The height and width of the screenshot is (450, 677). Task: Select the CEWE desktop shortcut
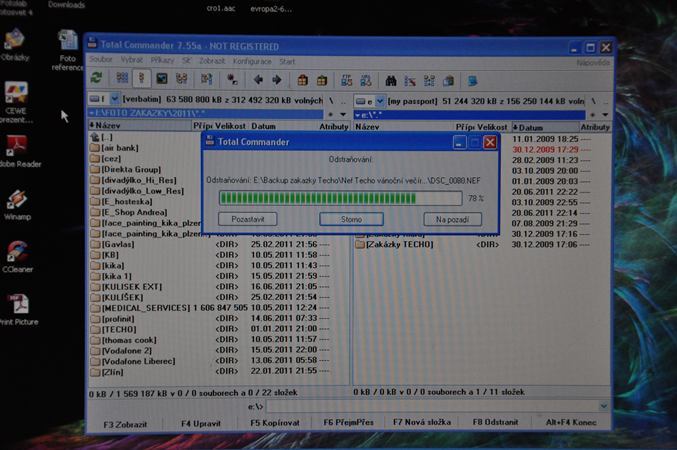coord(16,102)
